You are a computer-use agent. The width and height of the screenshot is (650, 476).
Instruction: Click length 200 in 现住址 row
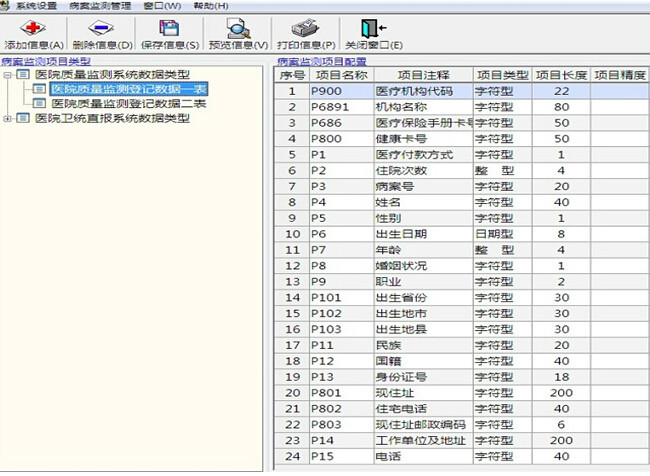pyautogui.click(x=561, y=393)
